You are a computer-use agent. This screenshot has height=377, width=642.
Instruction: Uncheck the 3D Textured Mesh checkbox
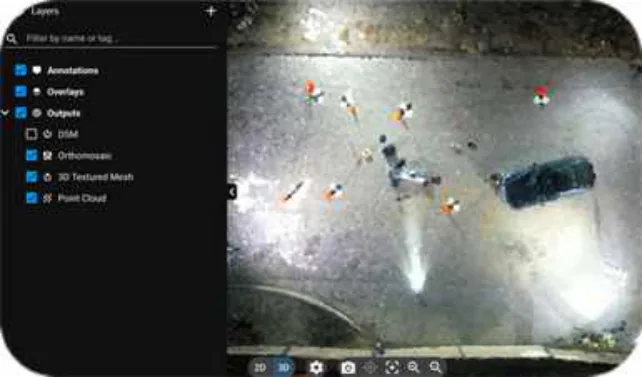pos(32,176)
